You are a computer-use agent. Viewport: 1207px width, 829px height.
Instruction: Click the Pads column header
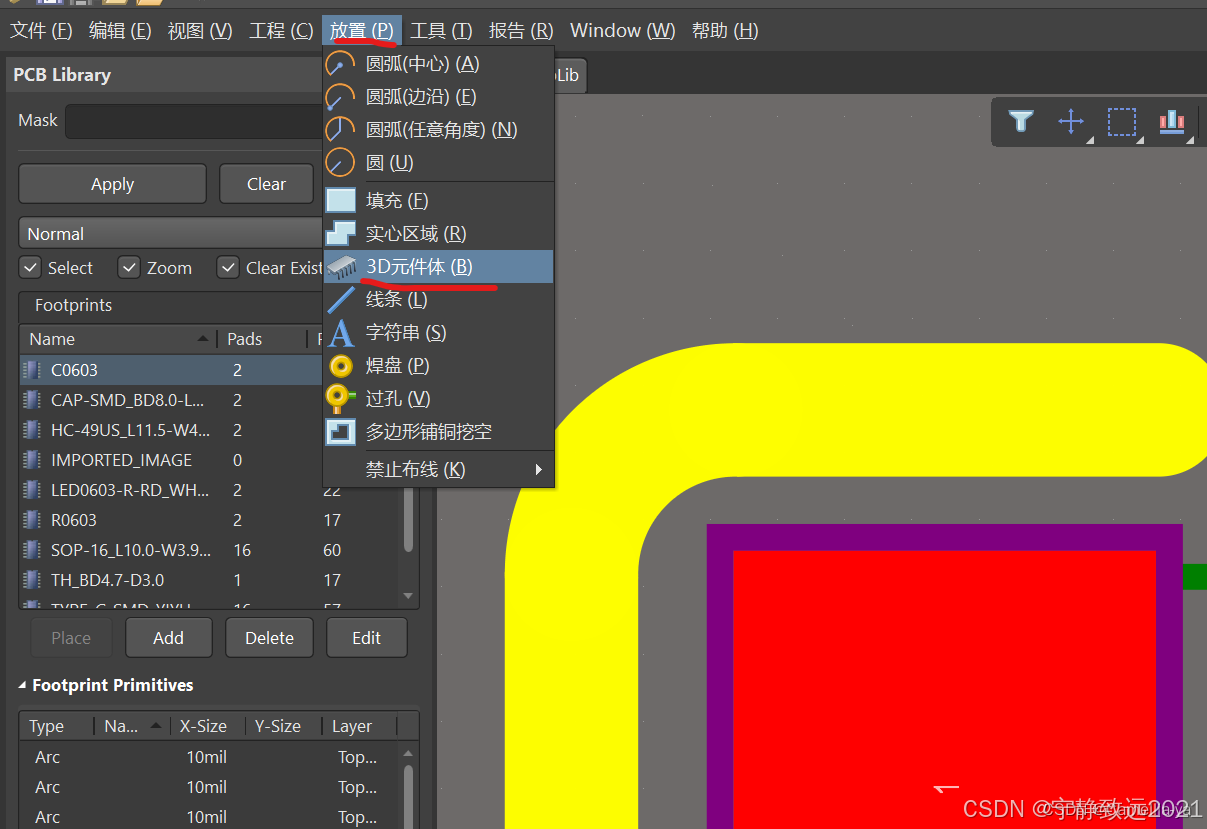[263, 339]
